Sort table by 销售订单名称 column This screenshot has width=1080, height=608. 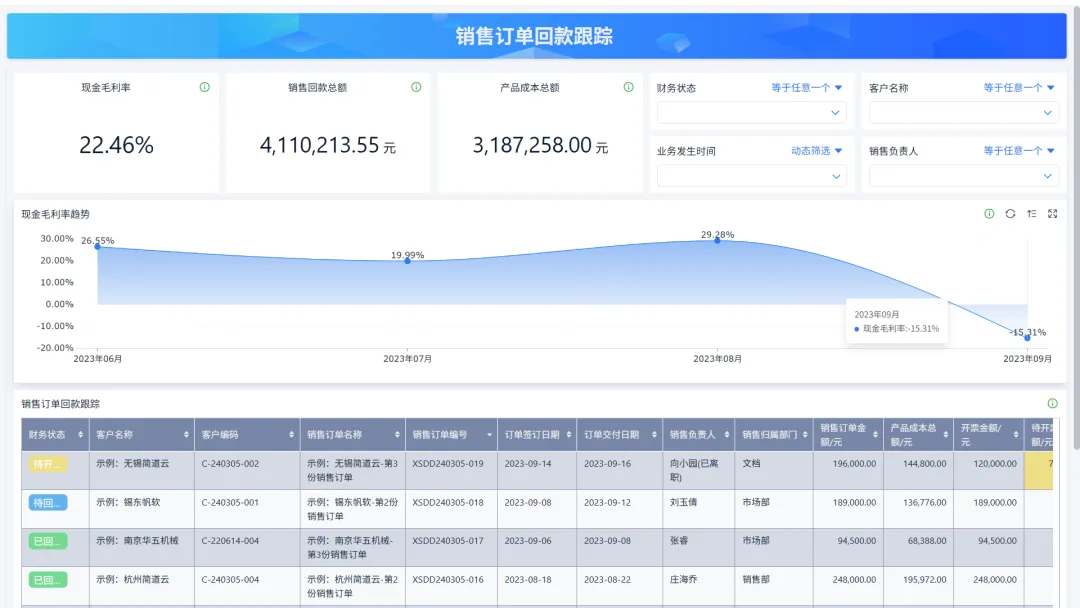coord(397,434)
